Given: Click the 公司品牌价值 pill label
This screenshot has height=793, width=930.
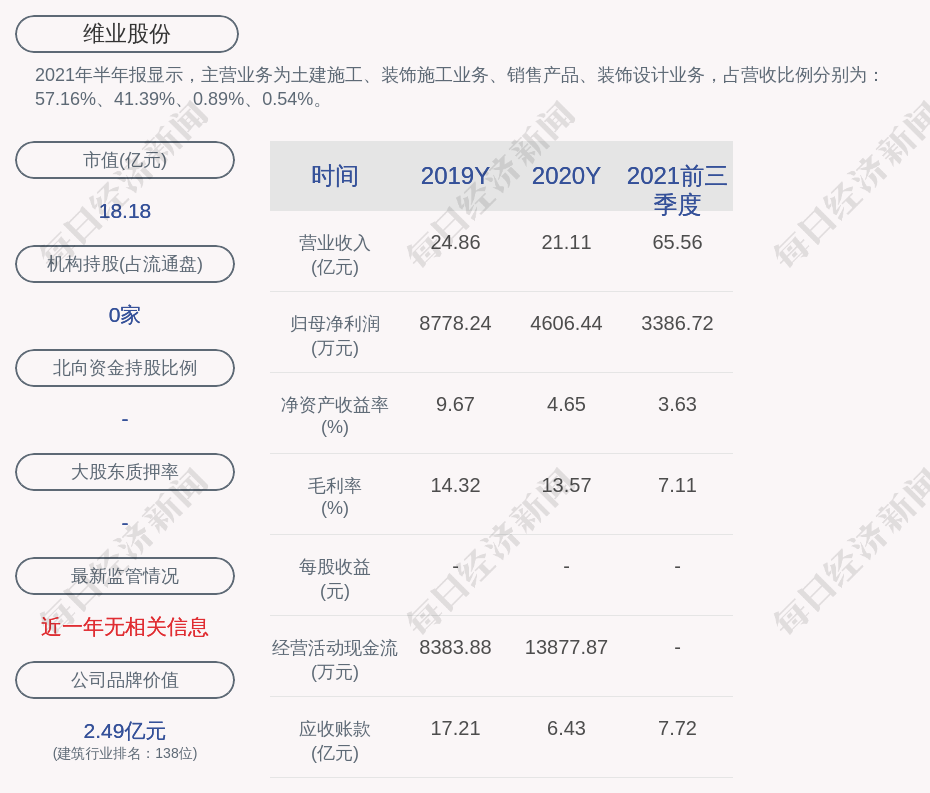Looking at the screenshot, I should pos(125,680).
